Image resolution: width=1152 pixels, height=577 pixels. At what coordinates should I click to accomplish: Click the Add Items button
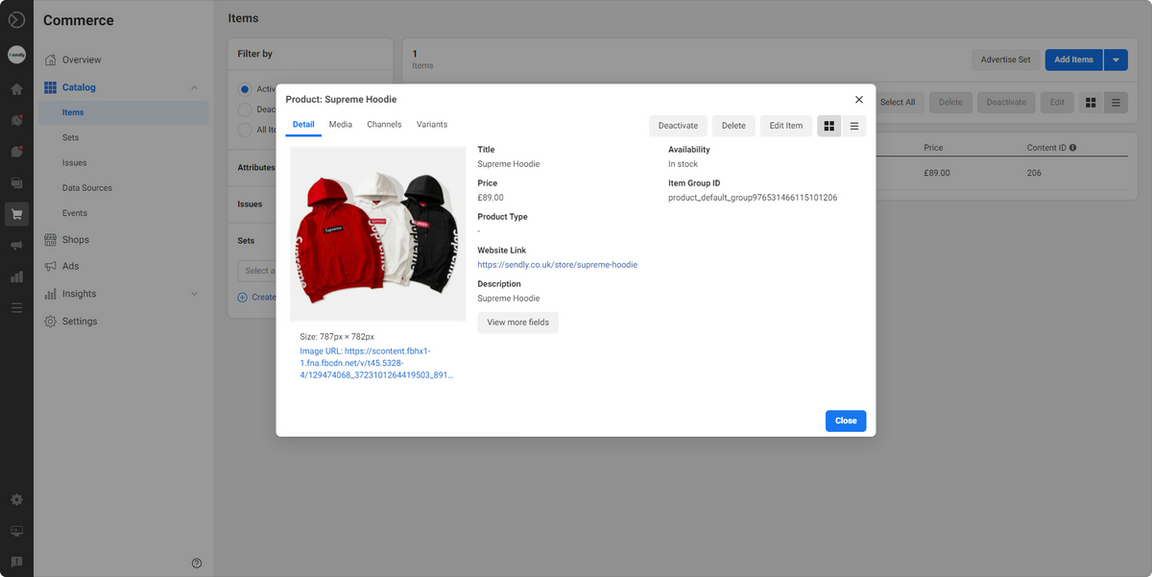(1073, 60)
